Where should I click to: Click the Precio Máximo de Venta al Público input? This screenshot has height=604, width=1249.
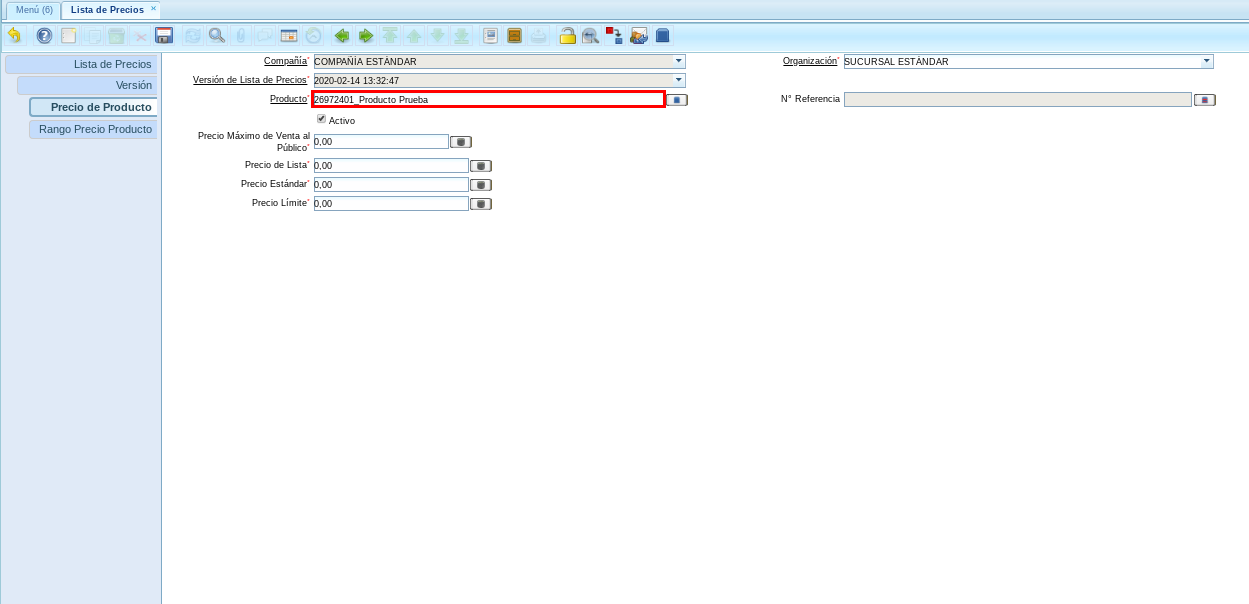tap(380, 142)
